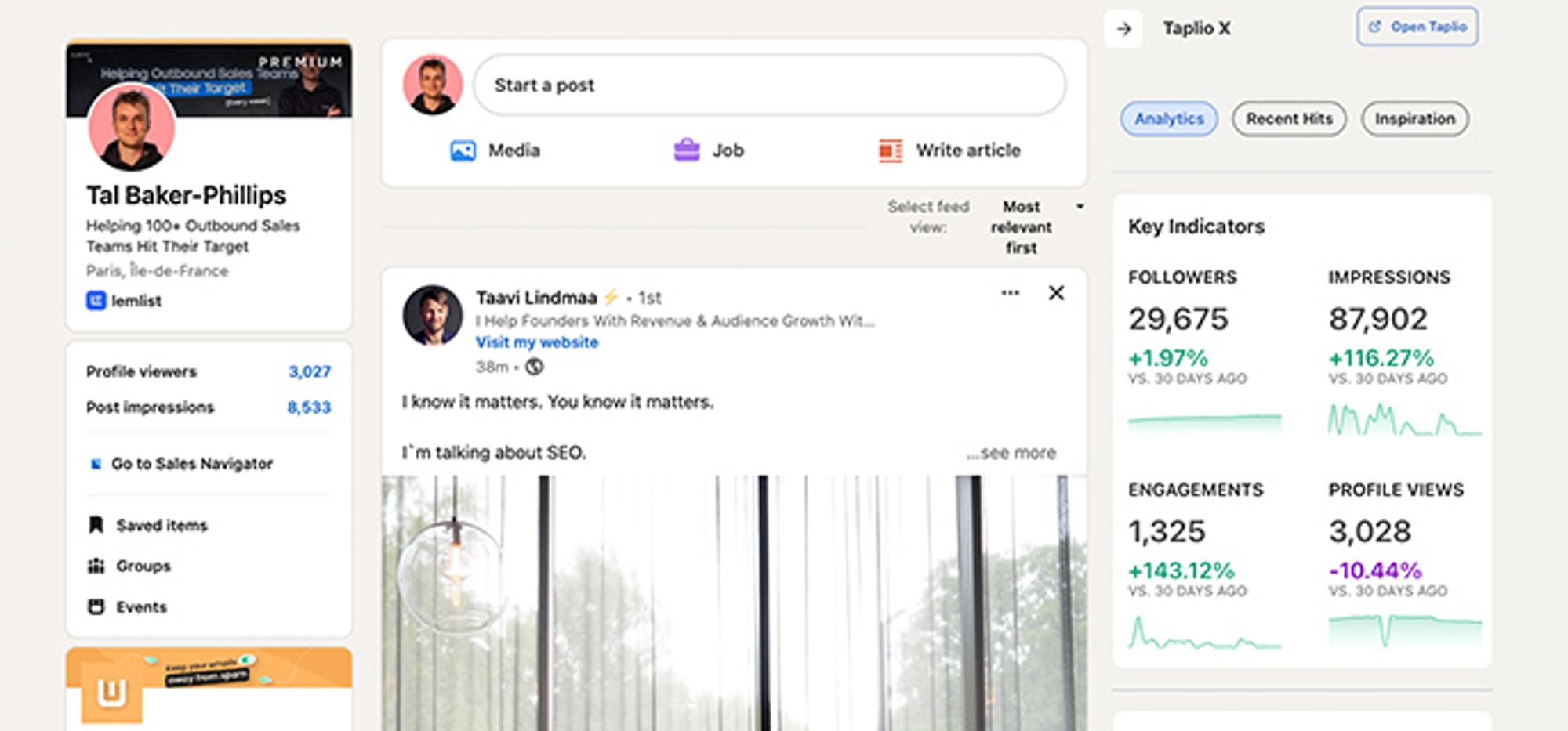Click the avatar beside Start a post
The width and height of the screenshot is (1568, 731).
point(433,85)
